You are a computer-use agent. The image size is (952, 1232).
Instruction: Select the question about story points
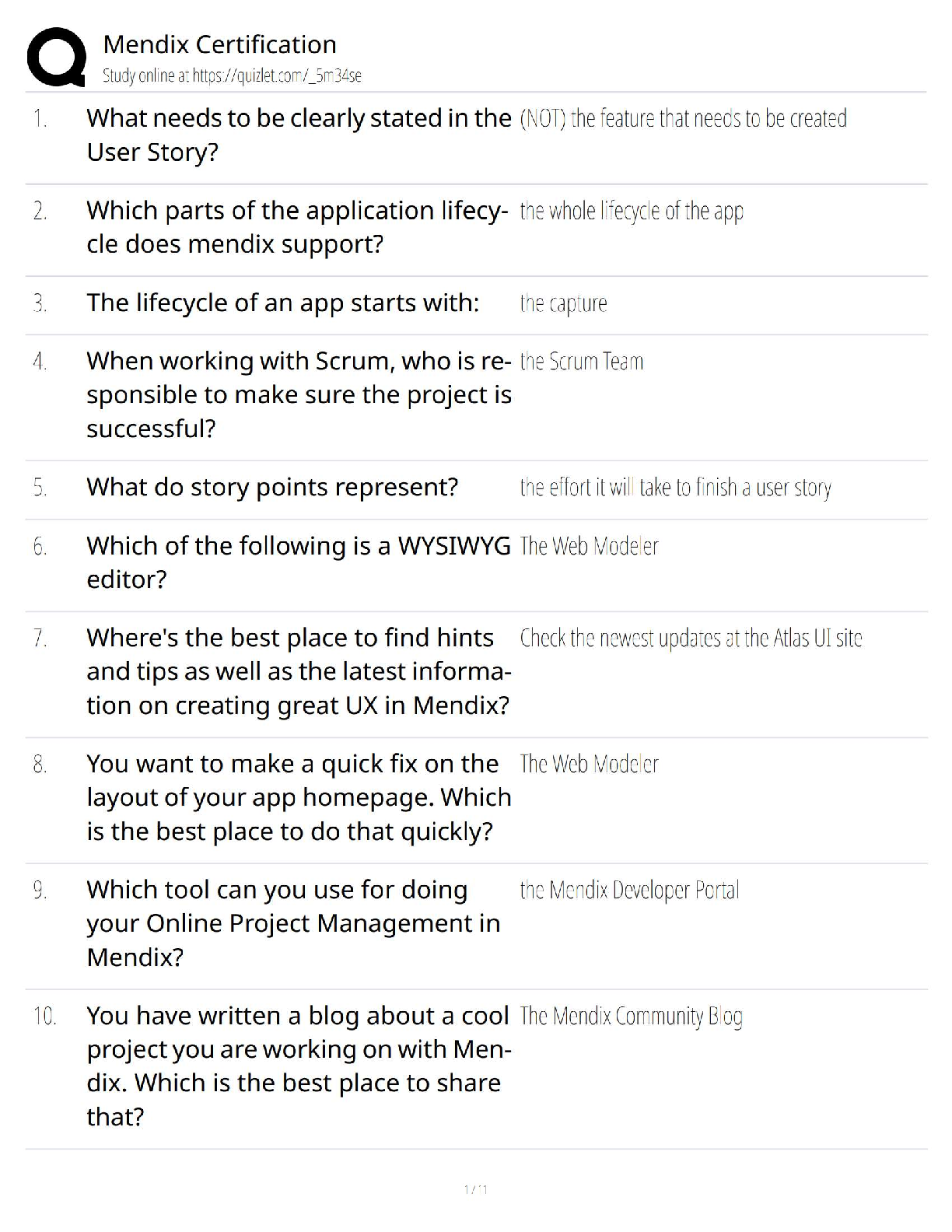(x=272, y=487)
